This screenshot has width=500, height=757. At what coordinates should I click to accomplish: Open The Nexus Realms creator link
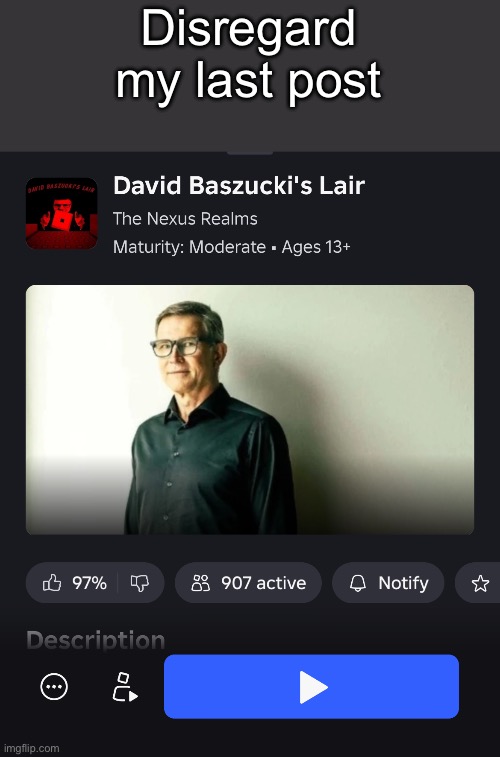pyautogui.click(x=185, y=219)
